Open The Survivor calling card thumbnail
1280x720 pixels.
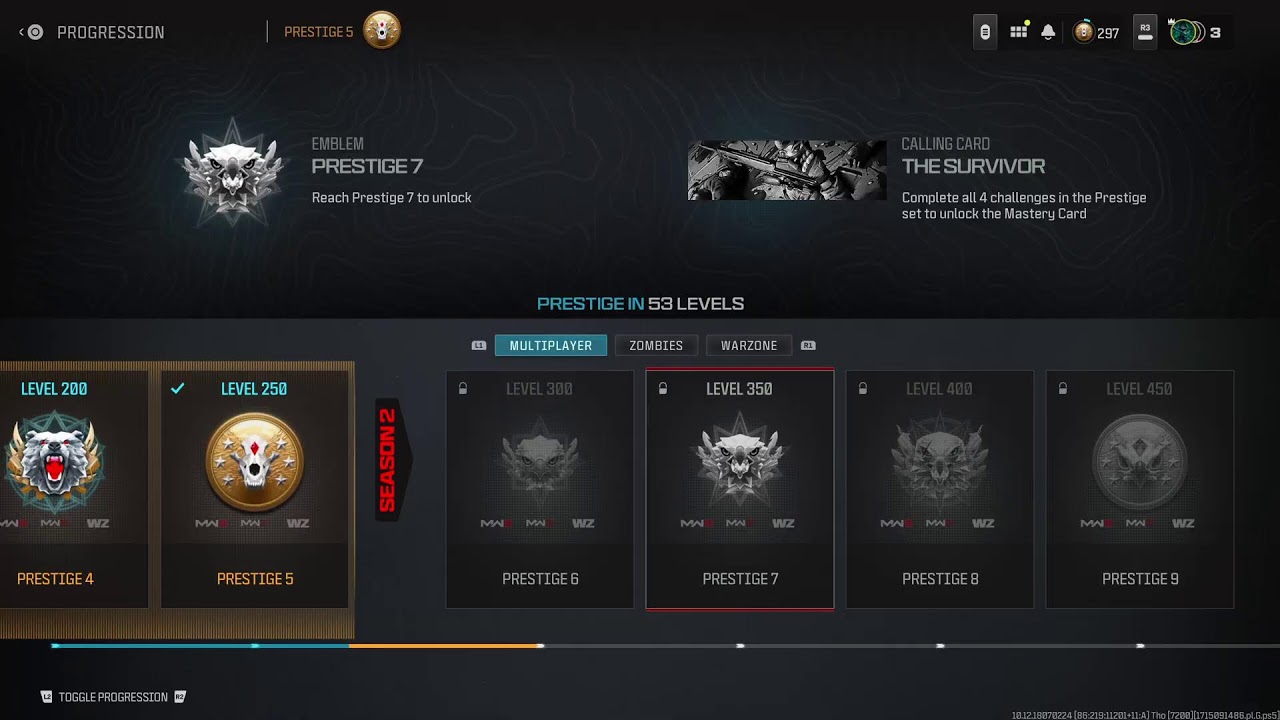tap(787, 170)
